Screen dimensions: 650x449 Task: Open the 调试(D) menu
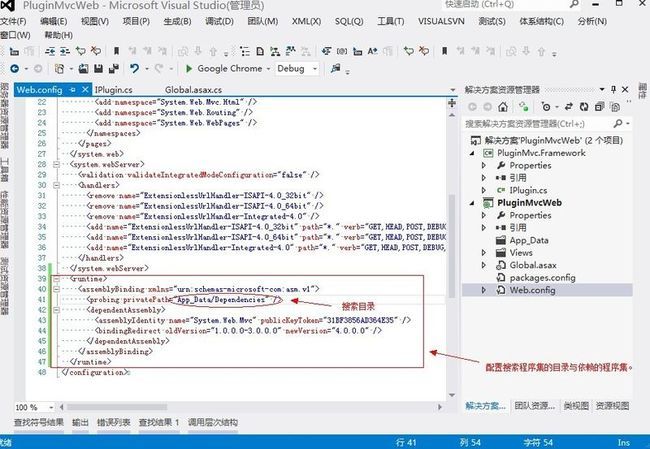[x=219, y=21]
